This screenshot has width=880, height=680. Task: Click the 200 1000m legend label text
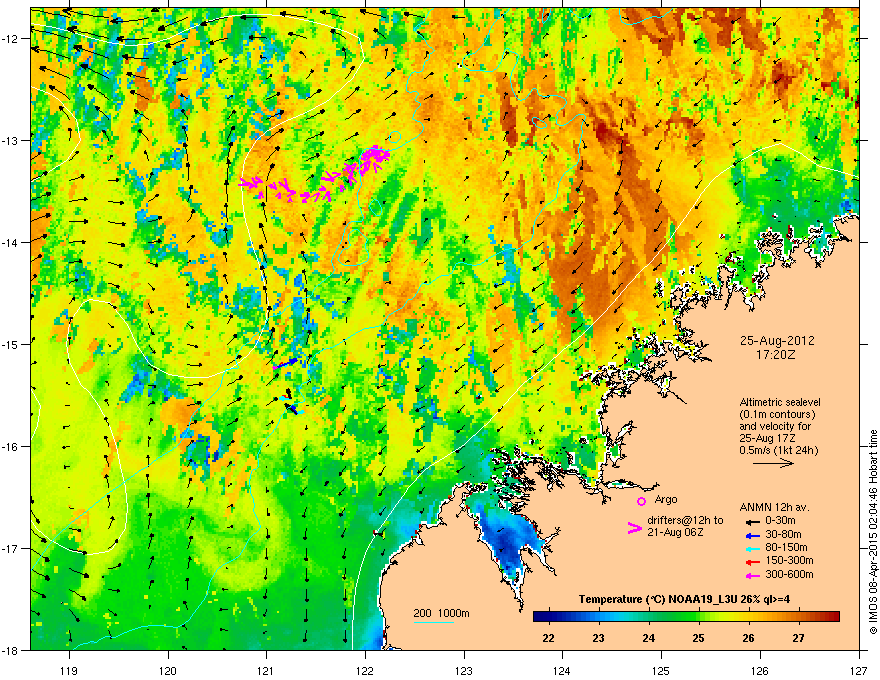[x=441, y=613]
